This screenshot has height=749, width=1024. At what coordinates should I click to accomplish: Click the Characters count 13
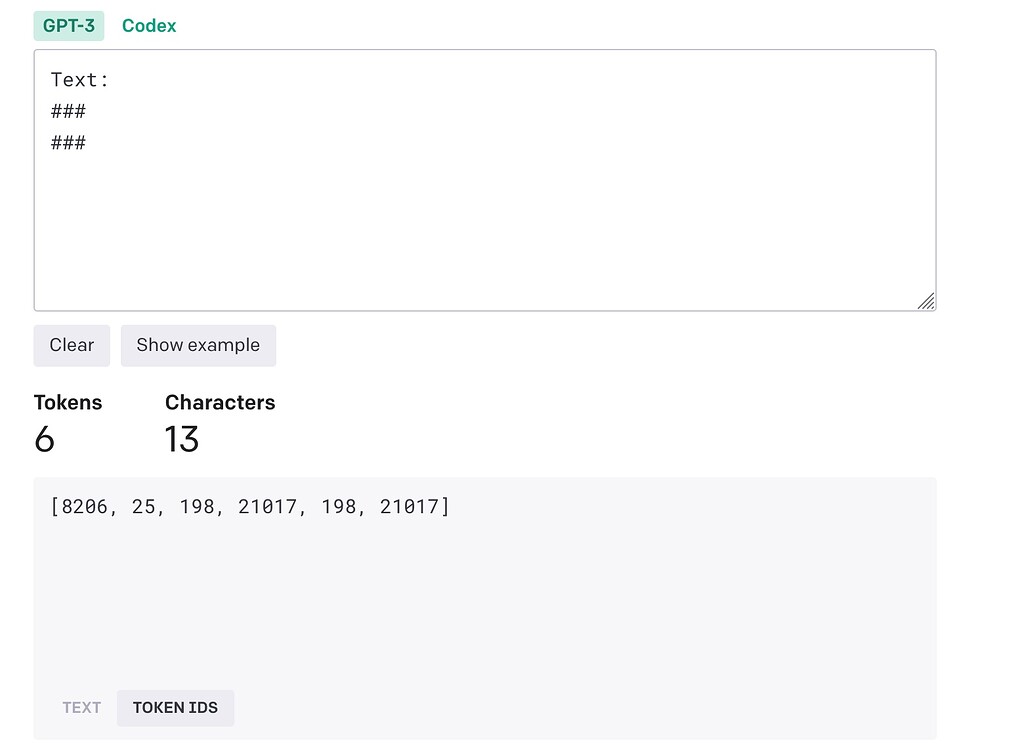[183, 439]
